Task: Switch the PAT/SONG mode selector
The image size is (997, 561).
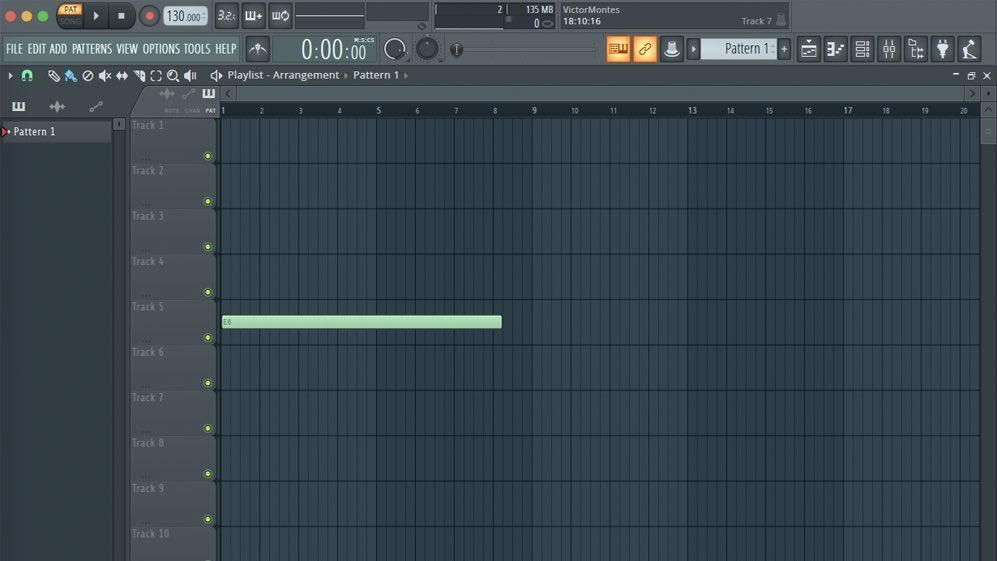Action: point(70,15)
